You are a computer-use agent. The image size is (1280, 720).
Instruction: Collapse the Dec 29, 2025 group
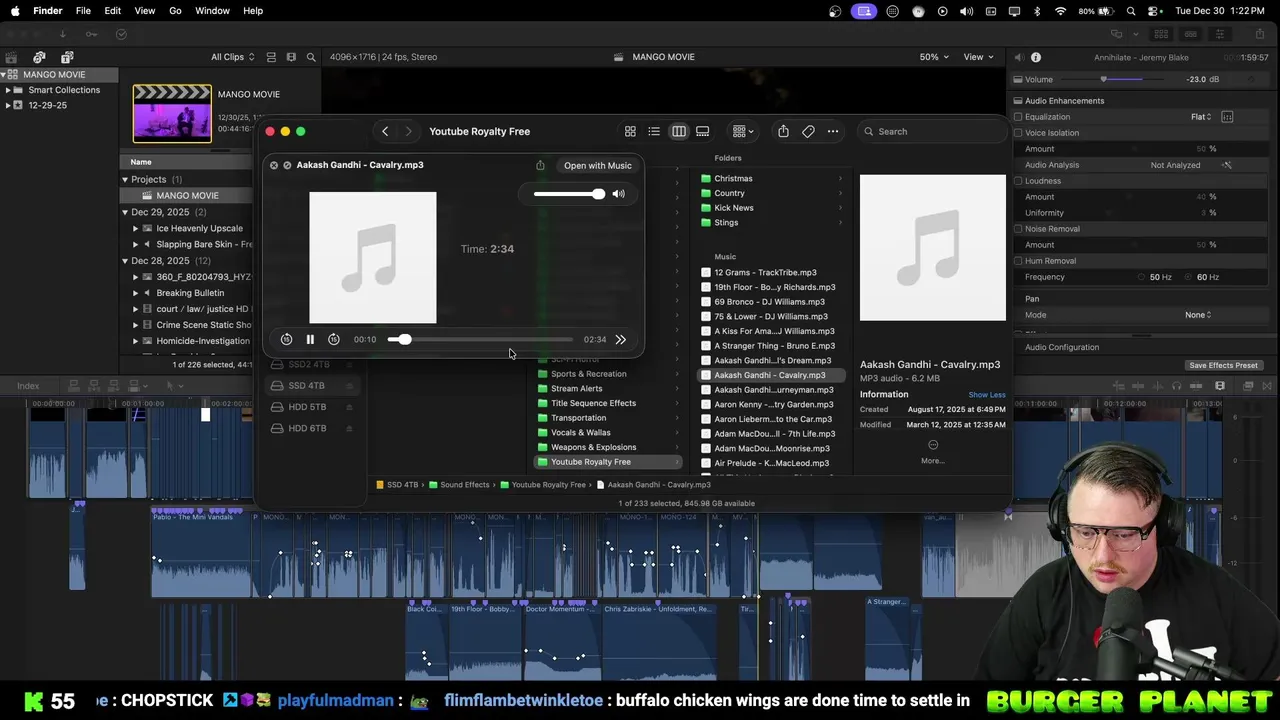tap(125, 212)
